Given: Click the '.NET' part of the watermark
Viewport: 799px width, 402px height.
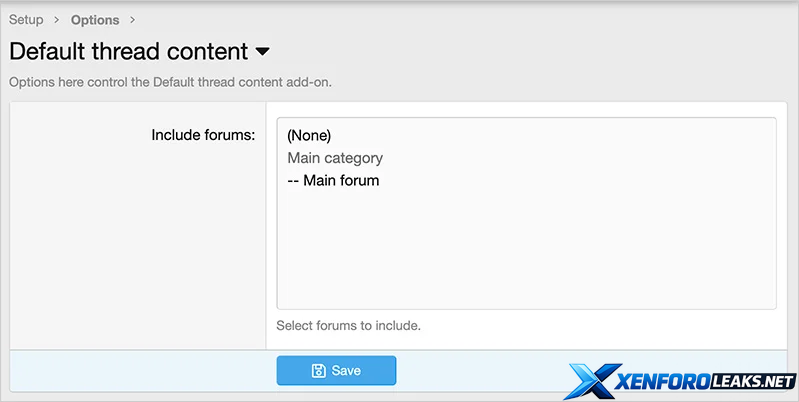Looking at the screenshot, I should [771, 381].
